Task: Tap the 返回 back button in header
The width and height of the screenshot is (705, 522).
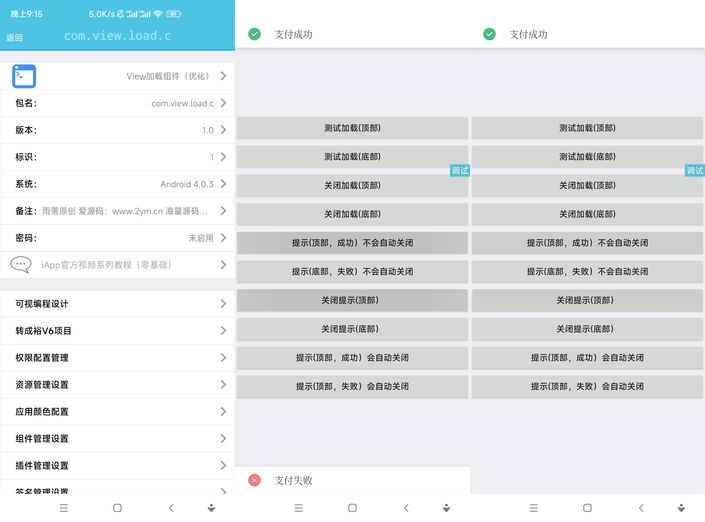Action: pos(14,38)
